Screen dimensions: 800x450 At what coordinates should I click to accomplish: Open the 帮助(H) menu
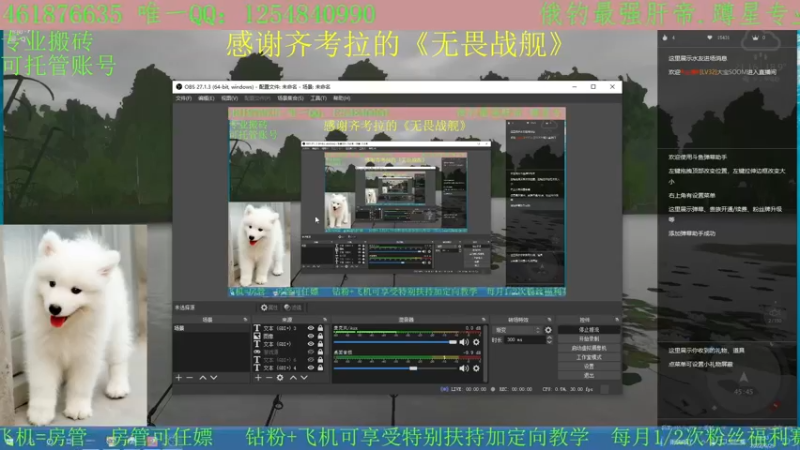point(342,98)
